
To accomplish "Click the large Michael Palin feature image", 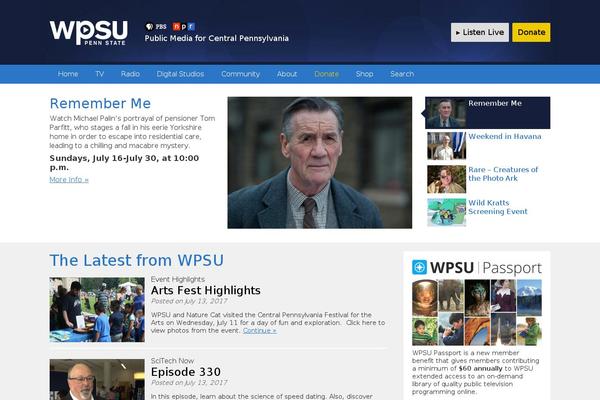I will point(320,163).
